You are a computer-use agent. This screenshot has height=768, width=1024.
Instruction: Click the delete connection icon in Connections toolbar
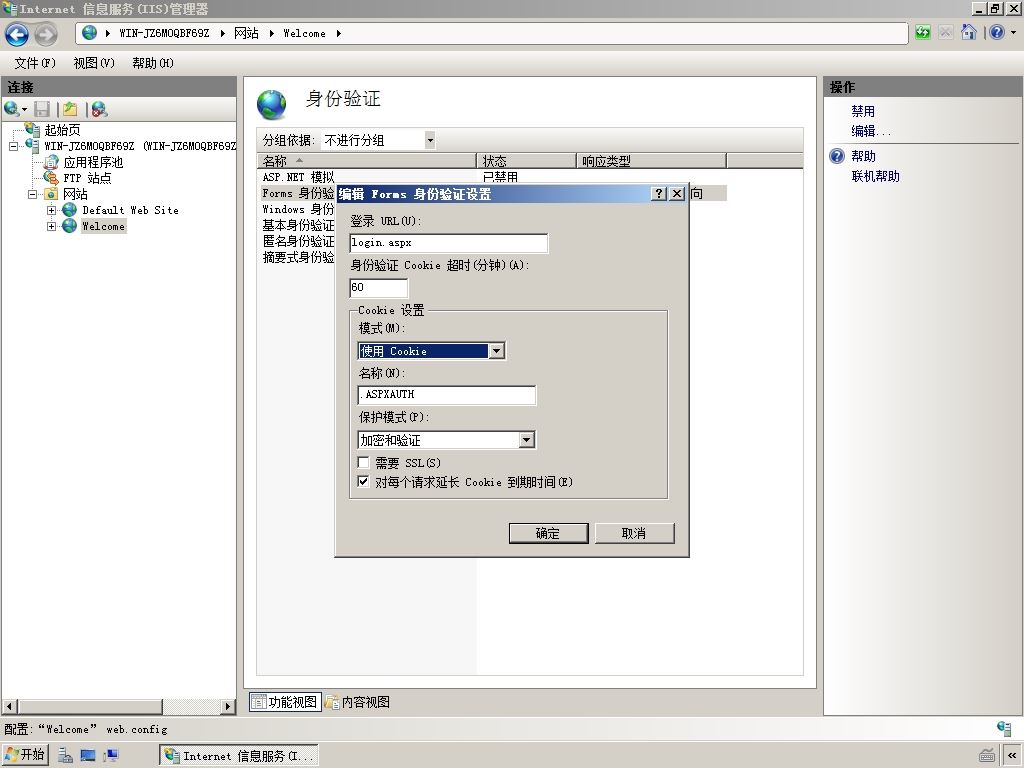(x=99, y=109)
